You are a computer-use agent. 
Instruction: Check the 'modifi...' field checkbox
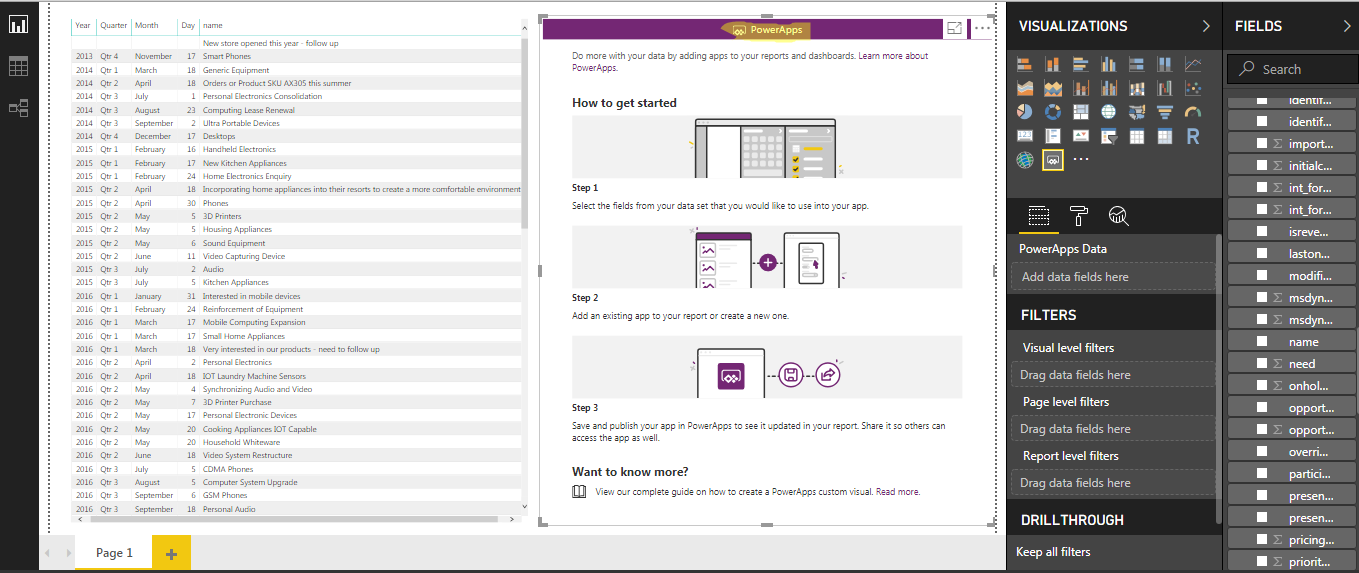tap(1262, 275)
